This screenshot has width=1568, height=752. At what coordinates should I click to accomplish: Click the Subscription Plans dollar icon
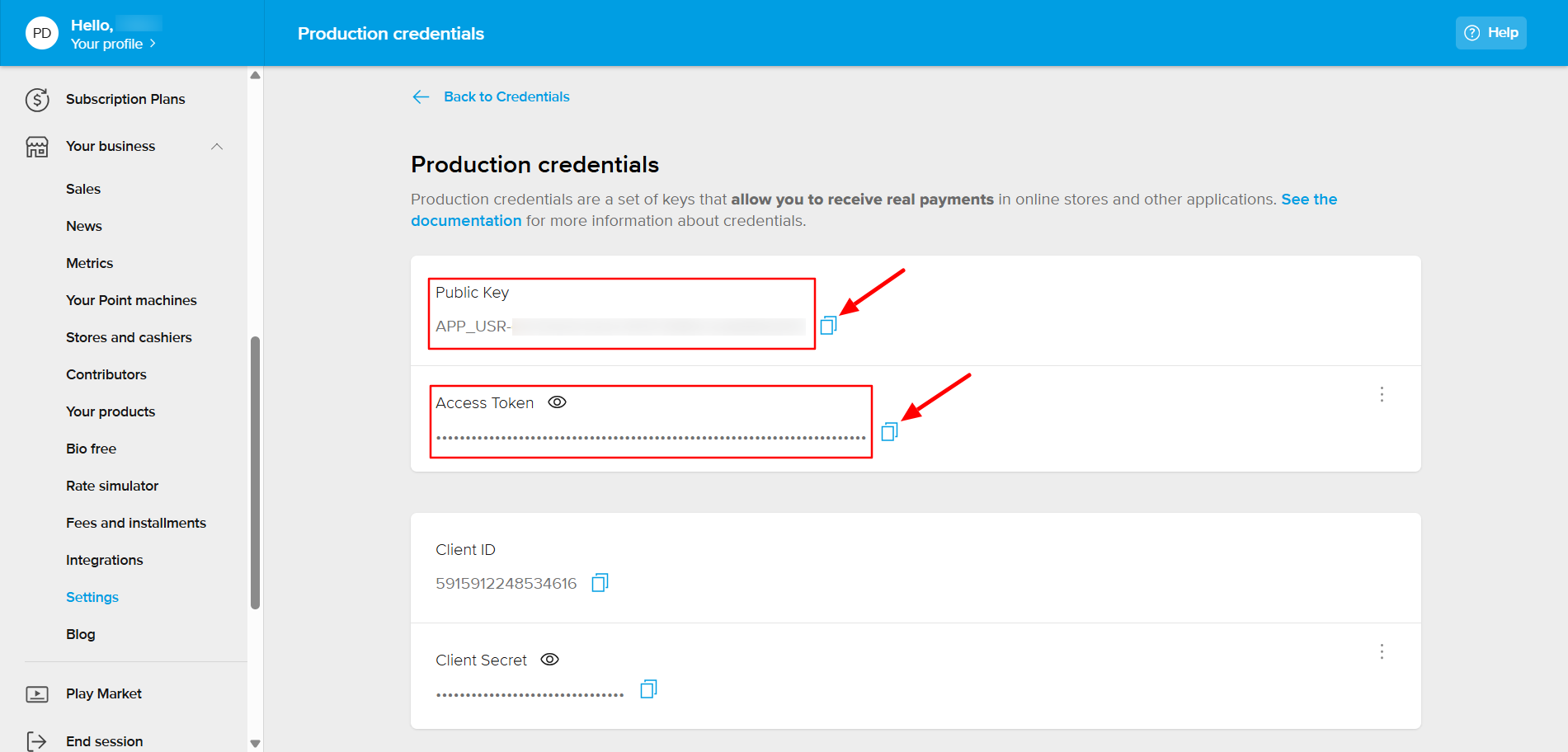click(x=37, y=100)
